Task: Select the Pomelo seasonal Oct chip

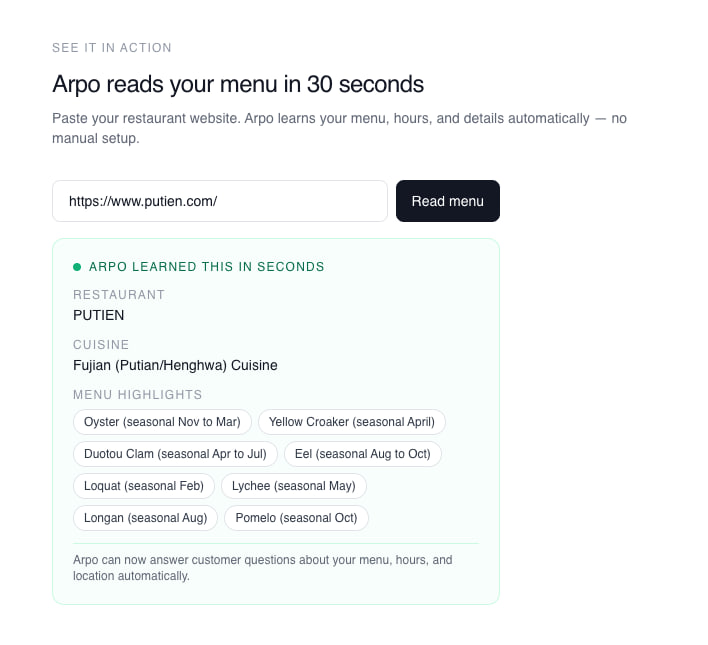Action: (x=296, y=518)
